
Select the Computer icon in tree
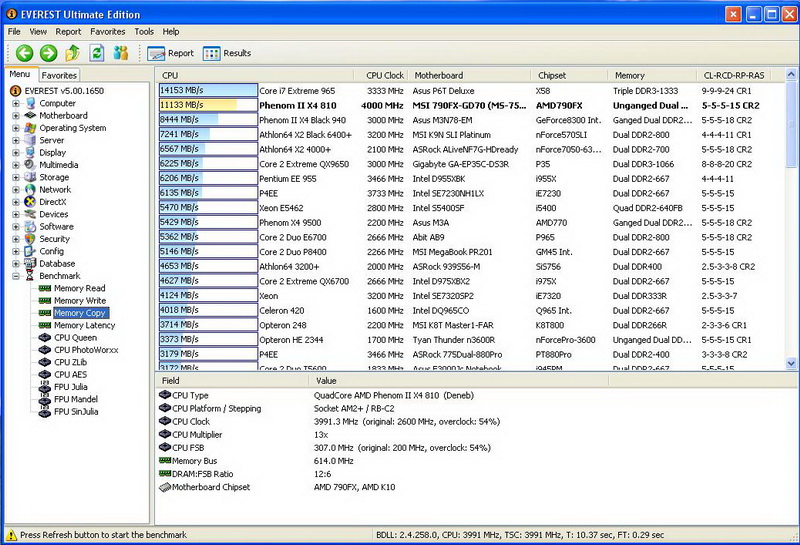pyautogui.click(x=31, y=103)
